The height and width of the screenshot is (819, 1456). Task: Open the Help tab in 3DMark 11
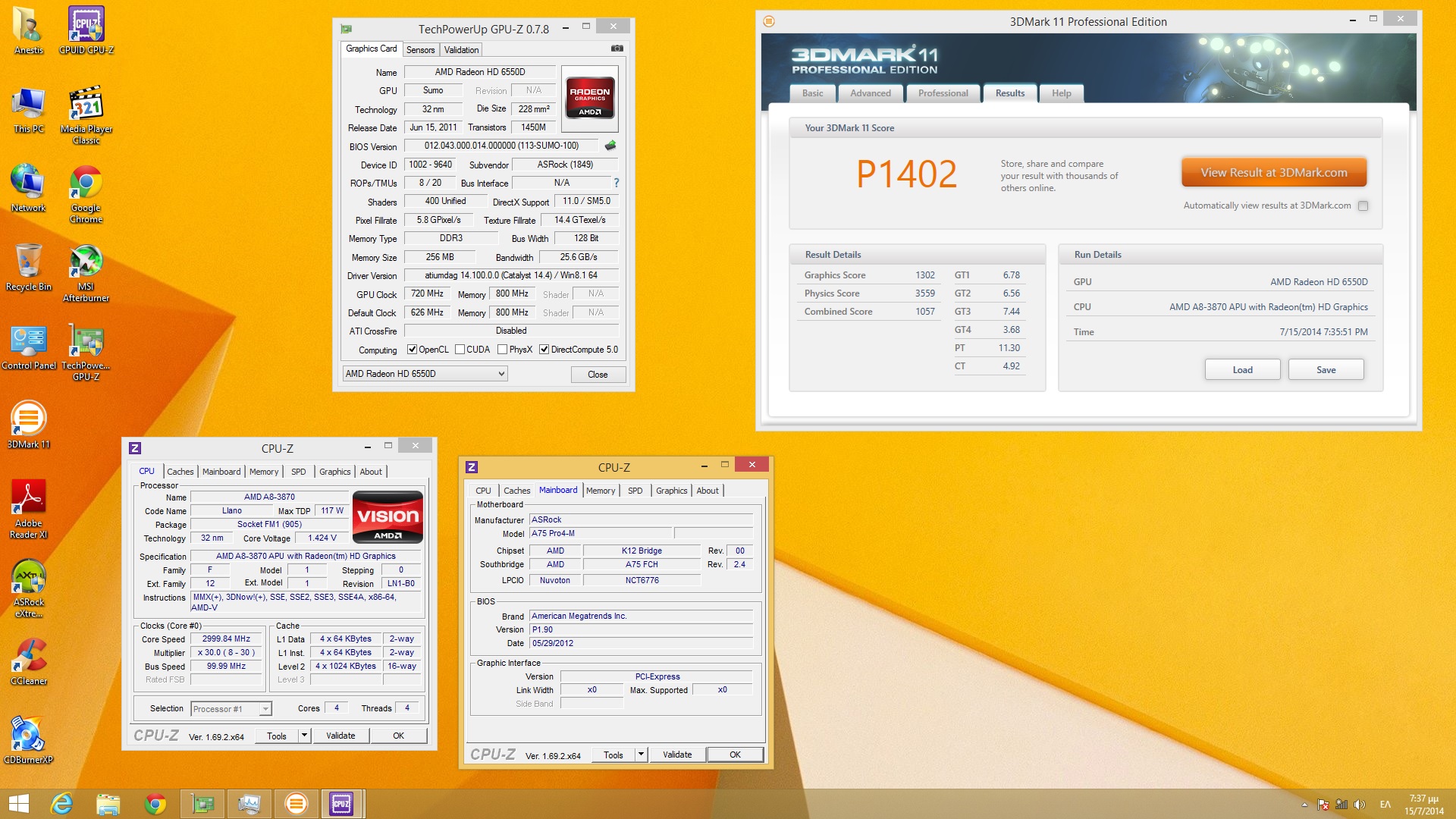(1061, 93)
